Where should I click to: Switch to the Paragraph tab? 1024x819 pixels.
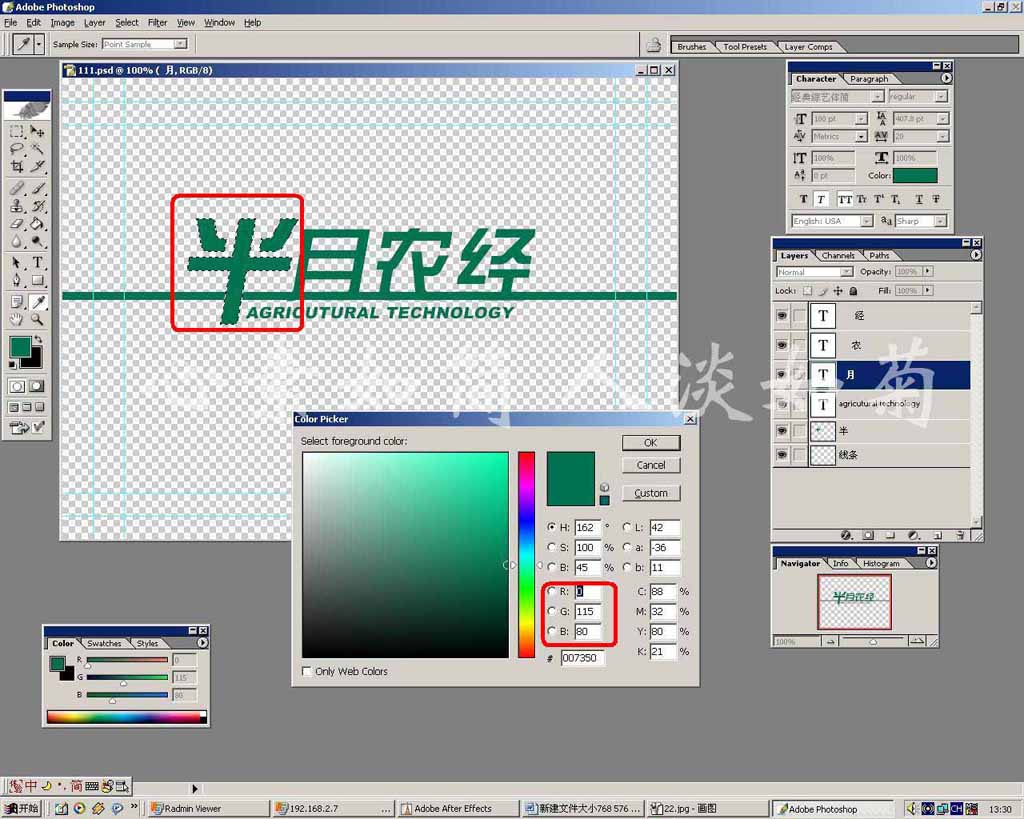click(869, 79)
